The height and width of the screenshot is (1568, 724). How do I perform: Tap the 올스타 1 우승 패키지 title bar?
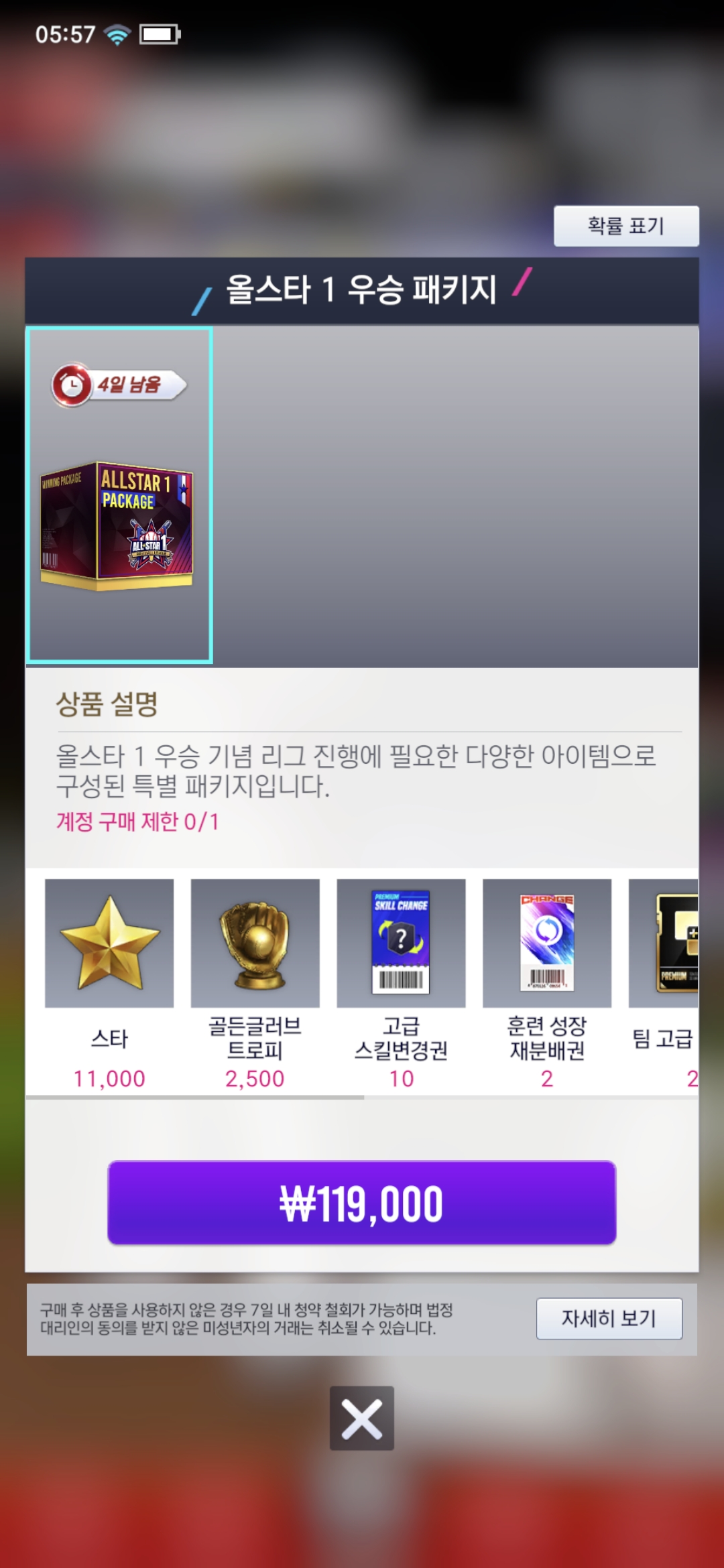point(362,290)
